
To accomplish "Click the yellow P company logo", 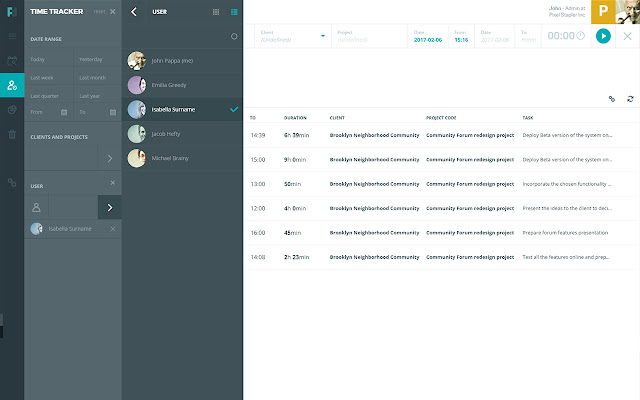I will (603, 11).
